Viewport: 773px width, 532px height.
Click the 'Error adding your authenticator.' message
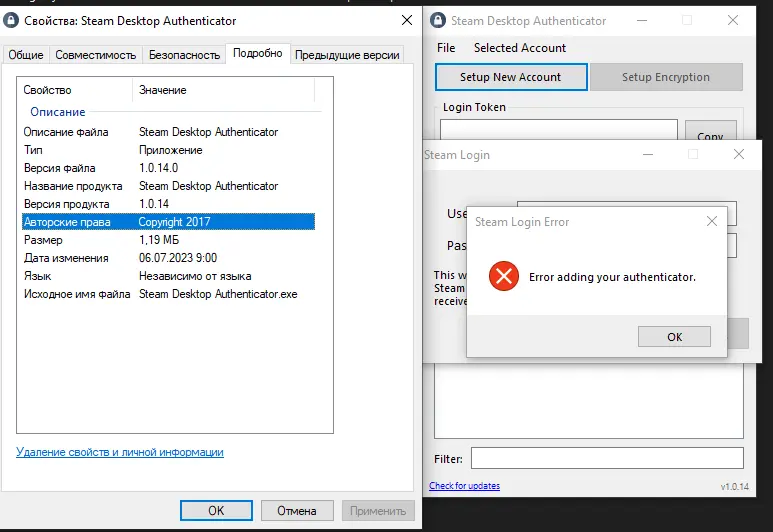point(612,277)
